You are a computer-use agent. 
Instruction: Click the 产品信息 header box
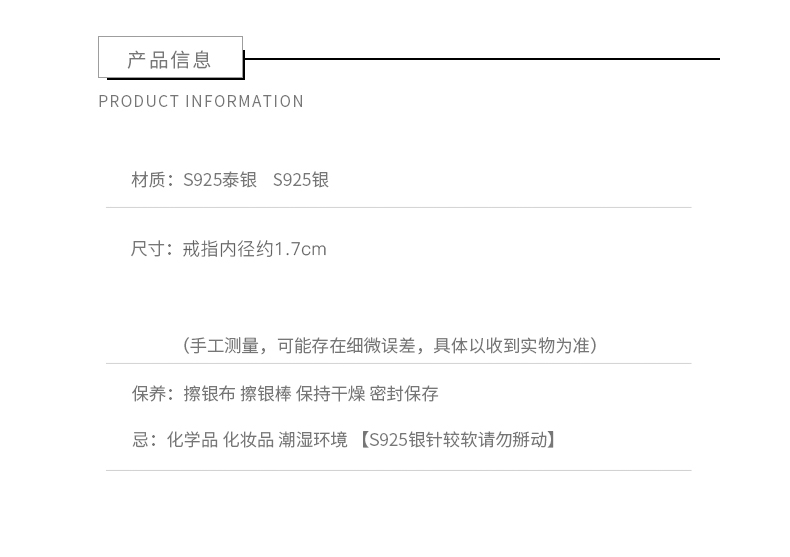click(x=170, y=58)
